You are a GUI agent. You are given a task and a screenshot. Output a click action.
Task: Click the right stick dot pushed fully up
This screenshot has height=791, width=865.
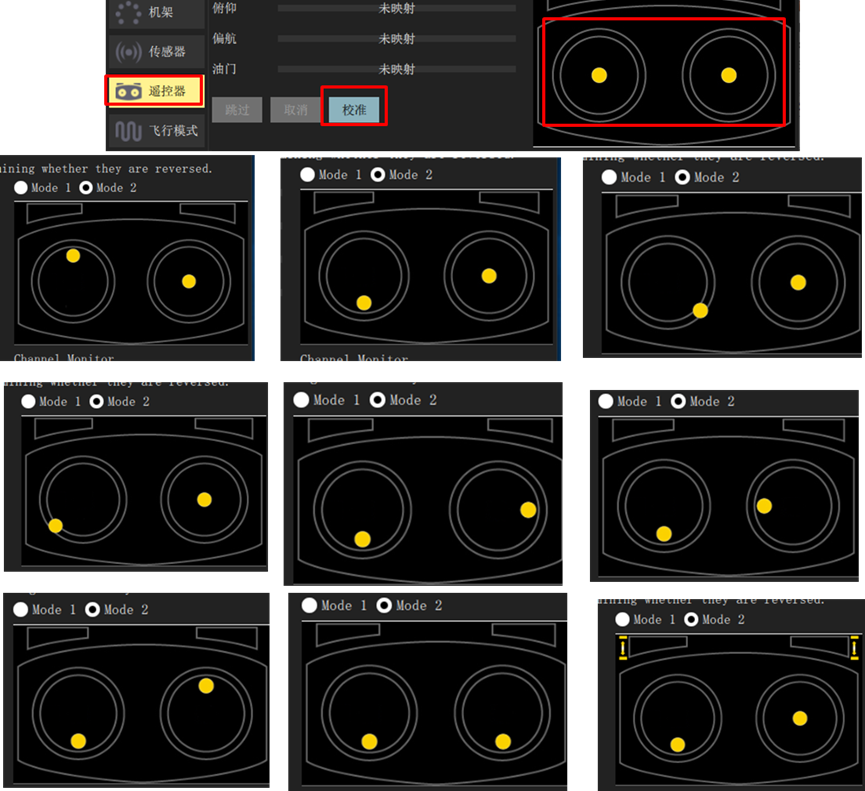206,686
